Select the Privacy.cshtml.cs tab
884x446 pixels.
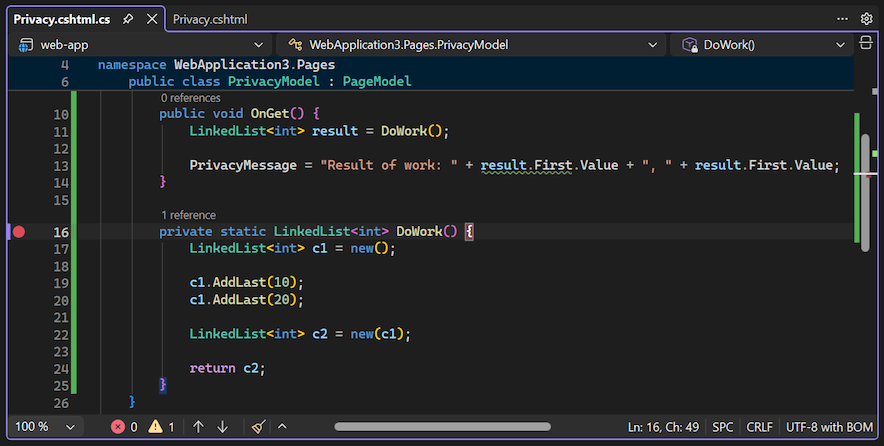61,19
